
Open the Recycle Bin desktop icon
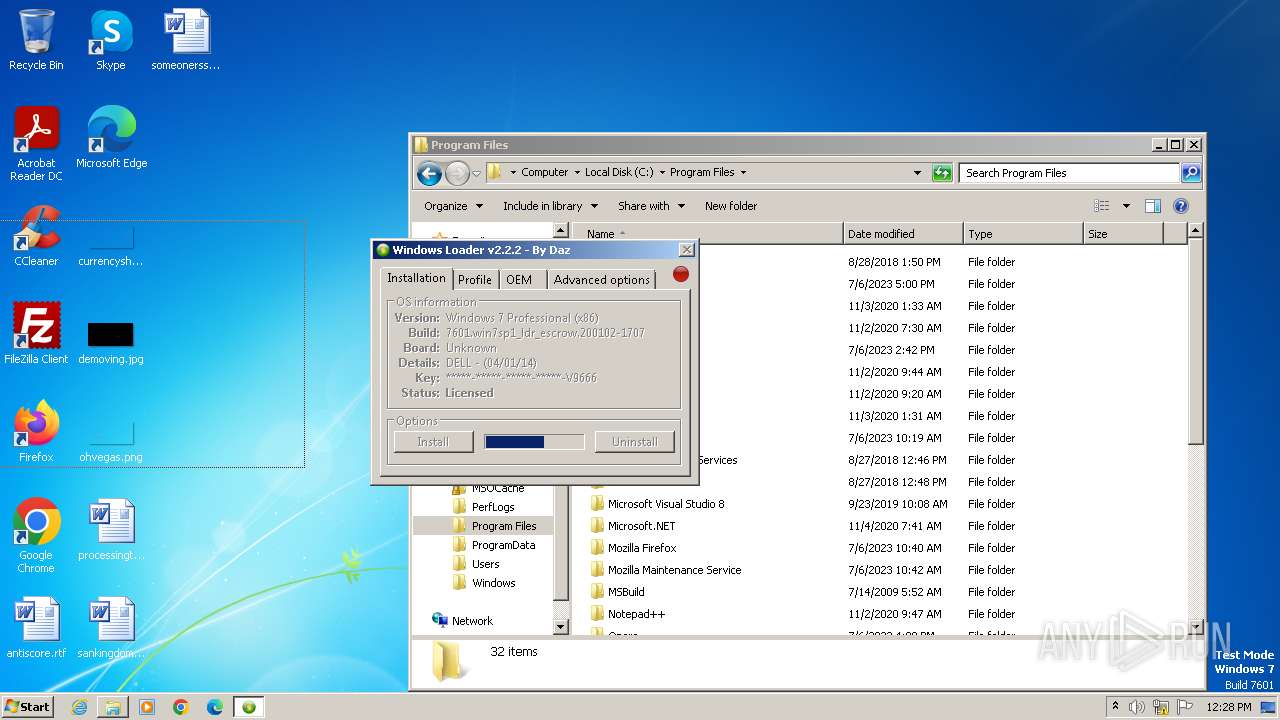click(36, 40)
